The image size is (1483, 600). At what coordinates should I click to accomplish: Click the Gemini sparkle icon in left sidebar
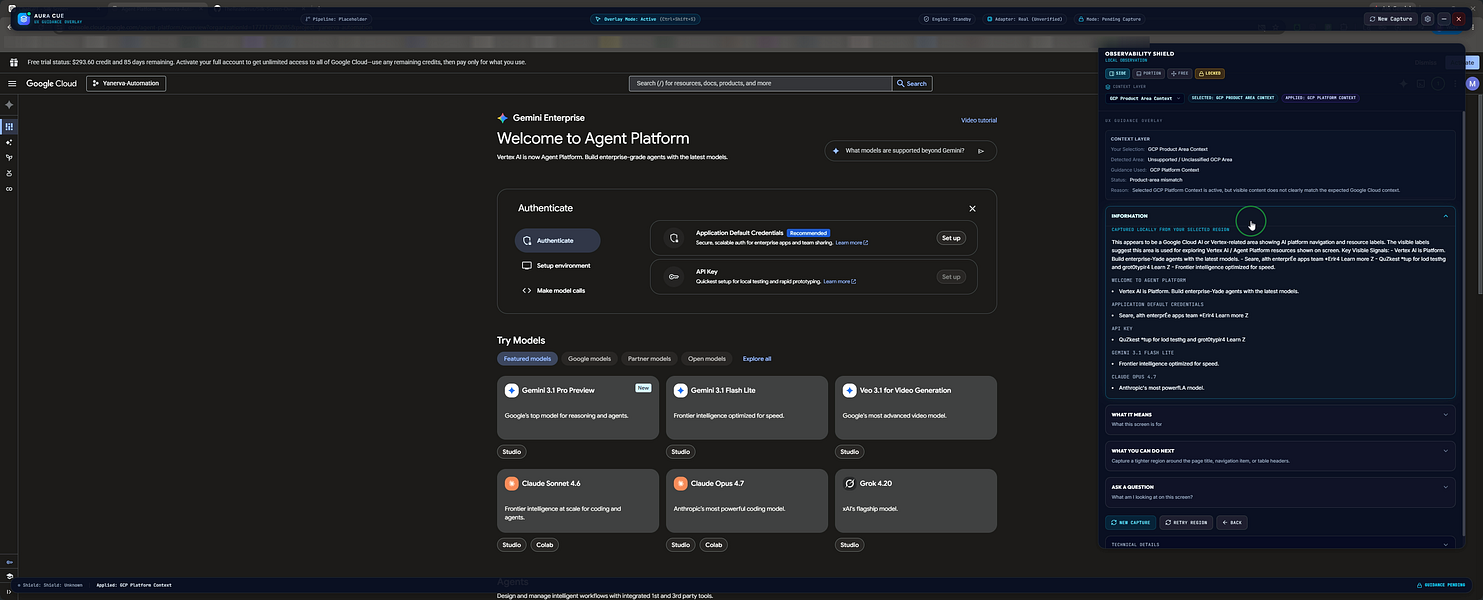click(x=9, y=105)
